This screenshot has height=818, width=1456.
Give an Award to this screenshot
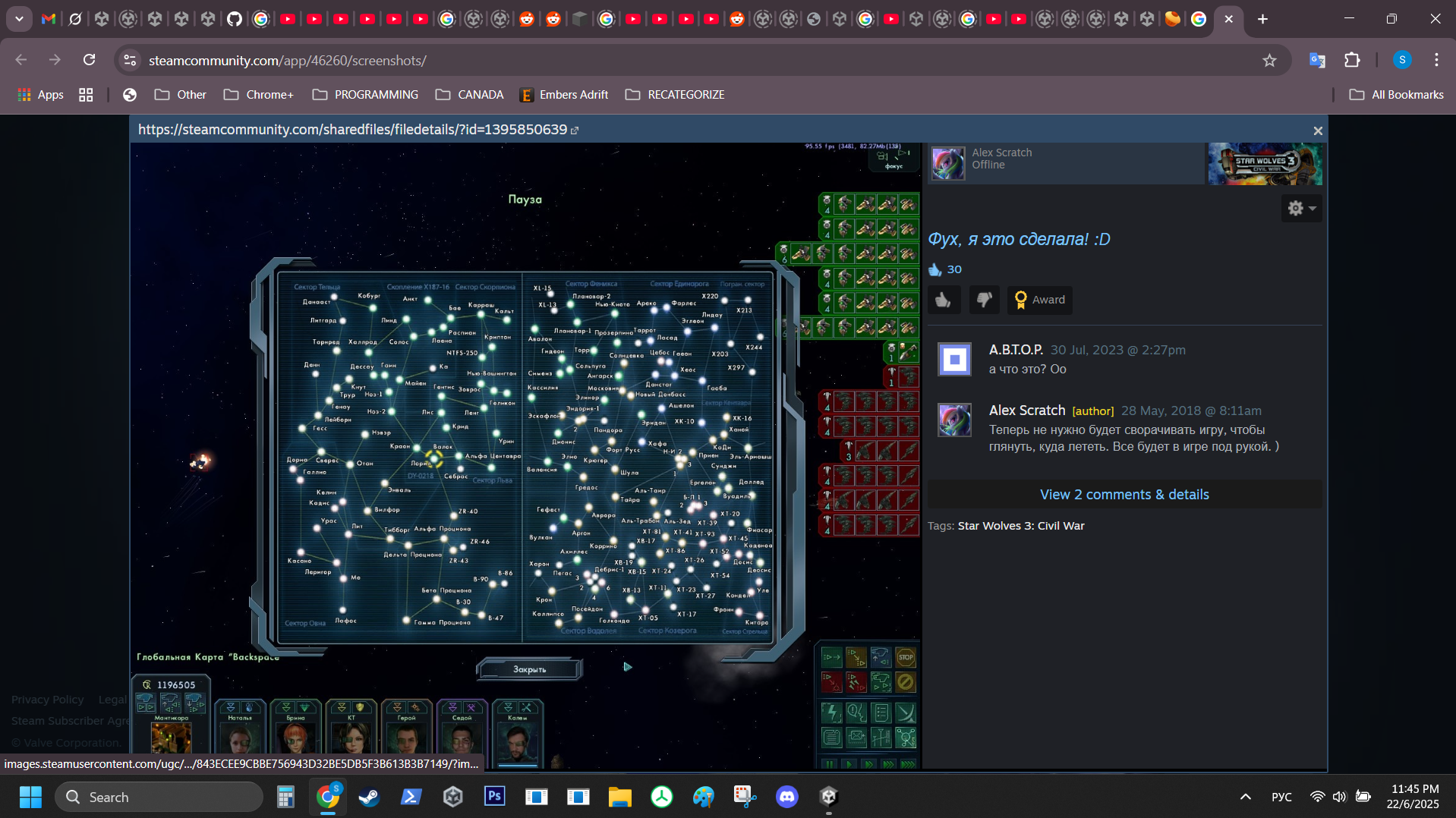click(1039, 300)
